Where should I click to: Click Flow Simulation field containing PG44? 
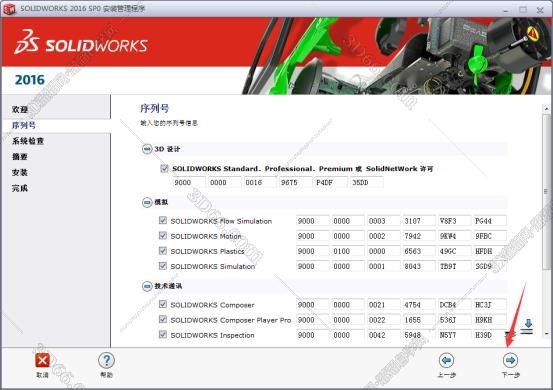tap(490, 221)
